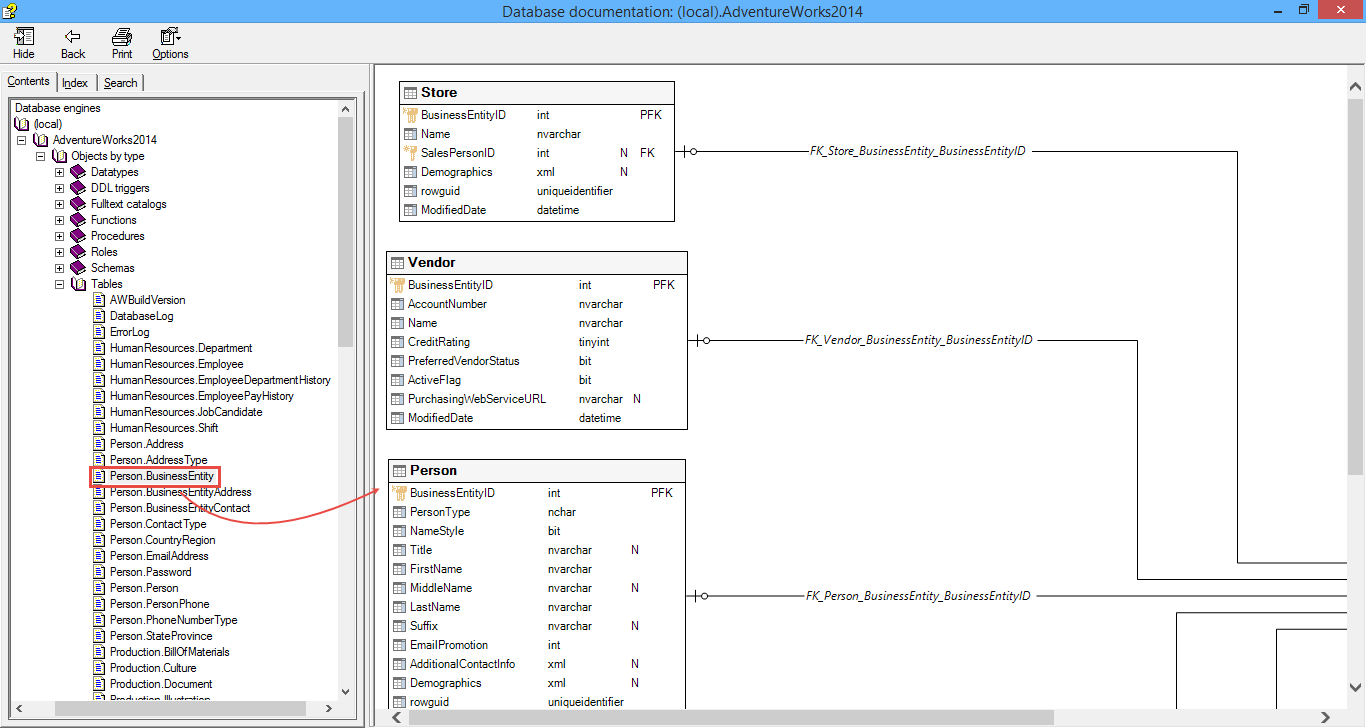Click the AdditionalContactInfo column name

pyautogui.click(x=462, y=664)
